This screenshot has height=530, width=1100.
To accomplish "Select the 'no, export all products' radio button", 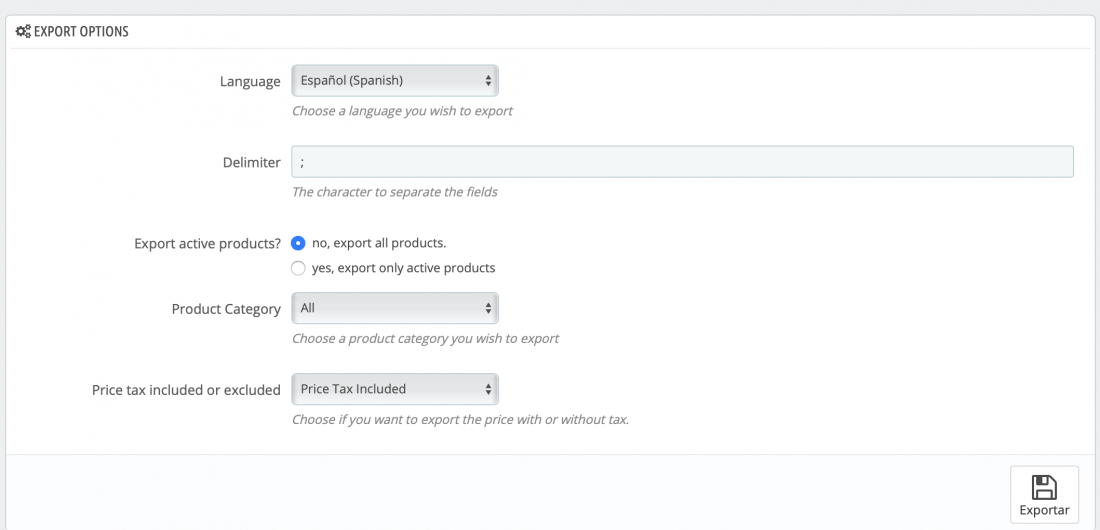I will [x=298, y=243].
